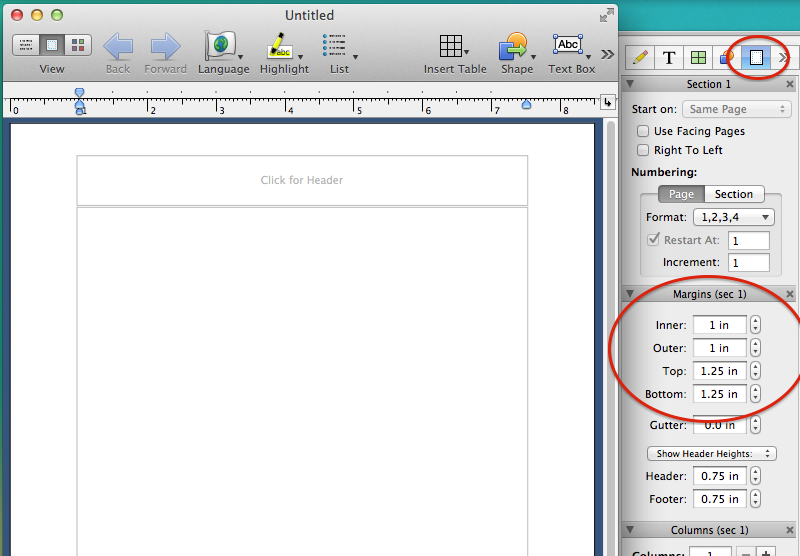Viewport: 800px width, 556px height.
Task: Open the Highlight color dropdown arrow
Action: pos(301,57)
